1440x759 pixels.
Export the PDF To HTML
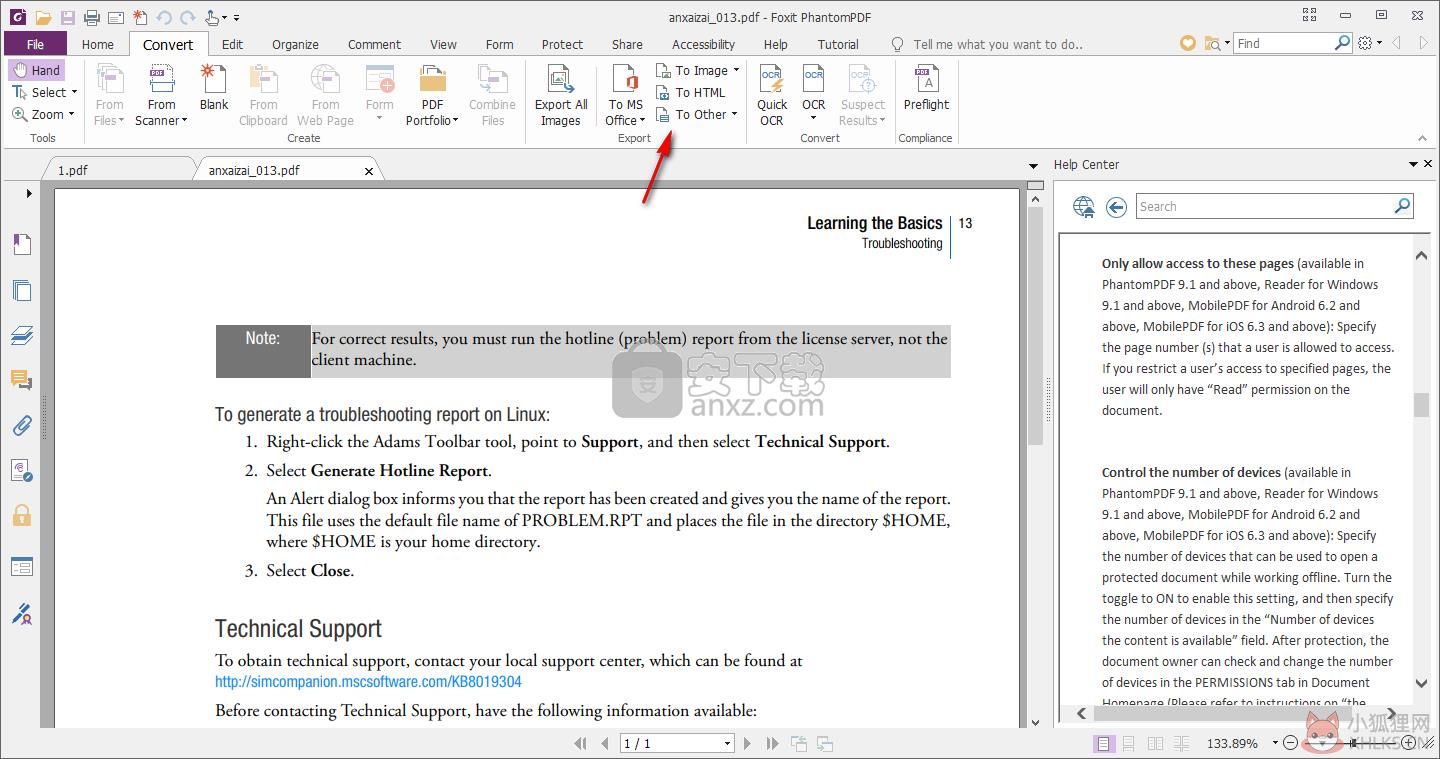(691, 92)
